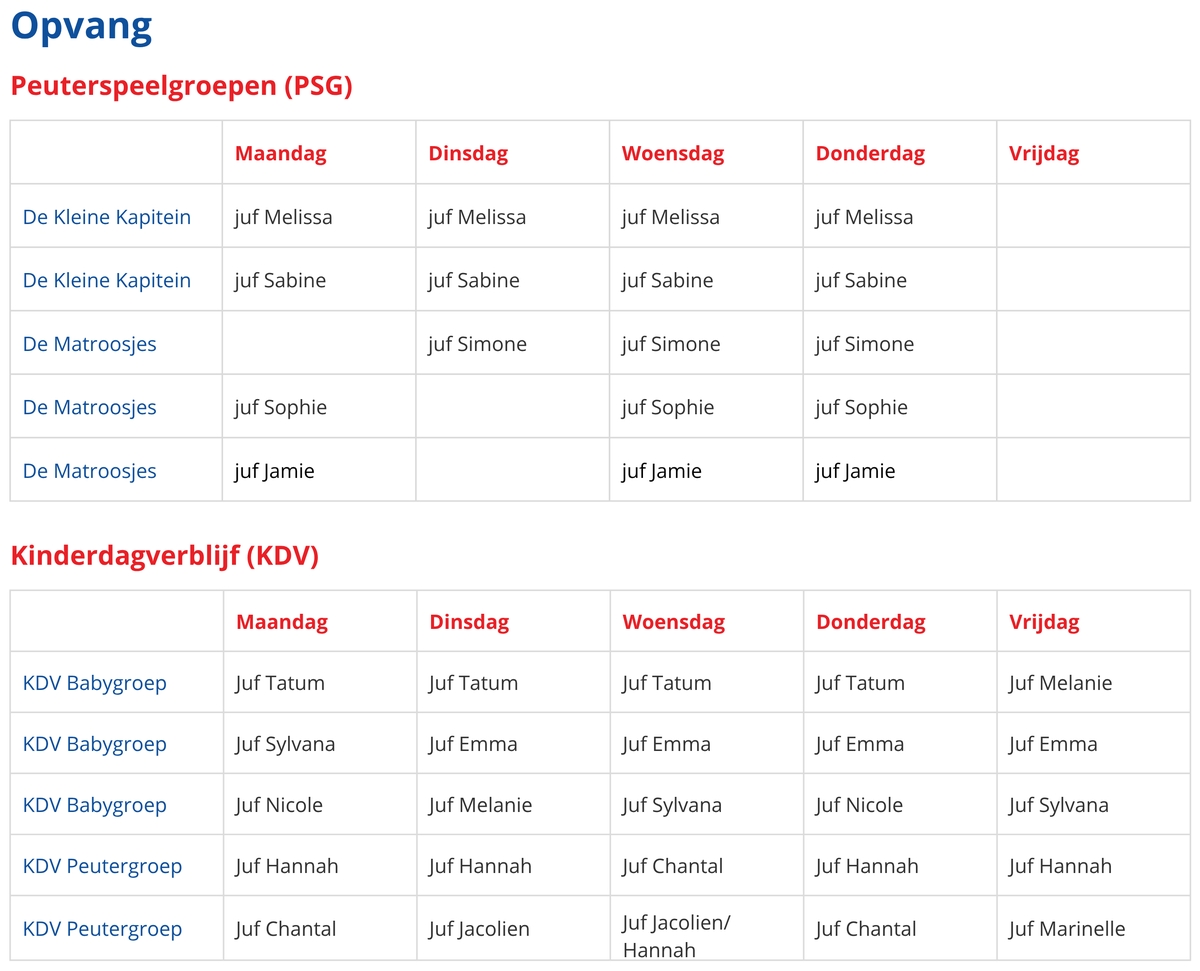Click the Opvang page title

tap(82, 27)
